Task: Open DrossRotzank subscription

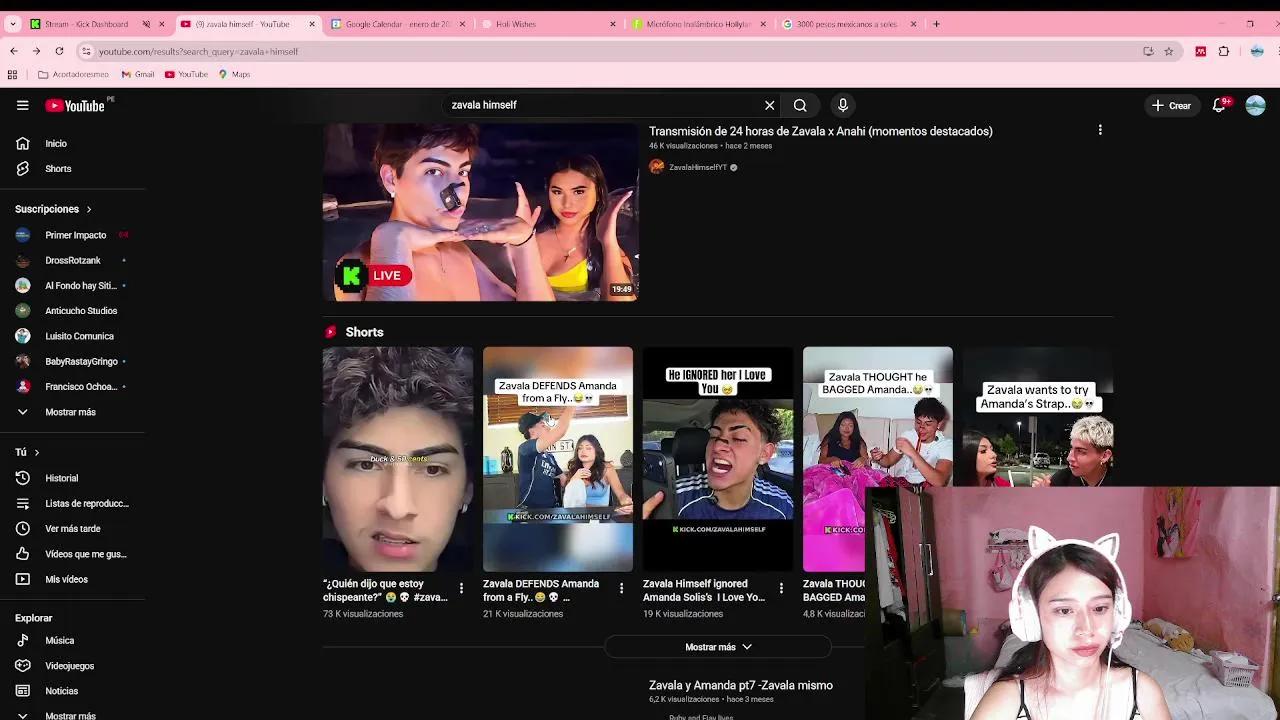Action: (x=72, y=260)
